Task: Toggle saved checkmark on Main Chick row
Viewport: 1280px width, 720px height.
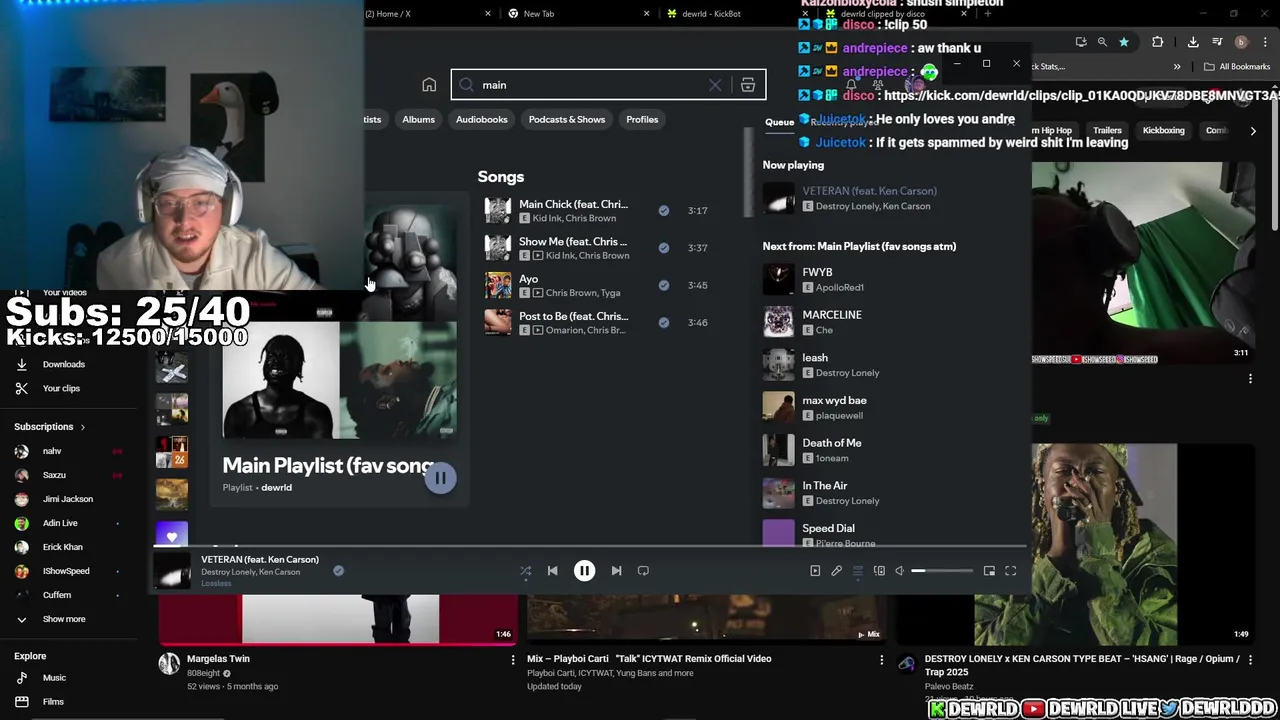Action: click(x=663, y=211)
